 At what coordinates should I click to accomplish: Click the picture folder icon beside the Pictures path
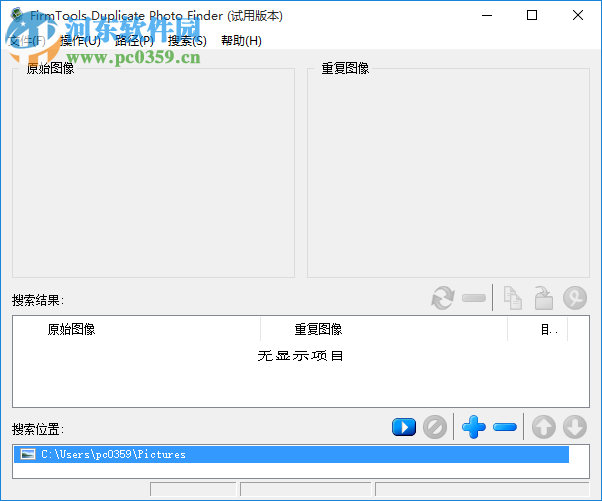[28, 455]
